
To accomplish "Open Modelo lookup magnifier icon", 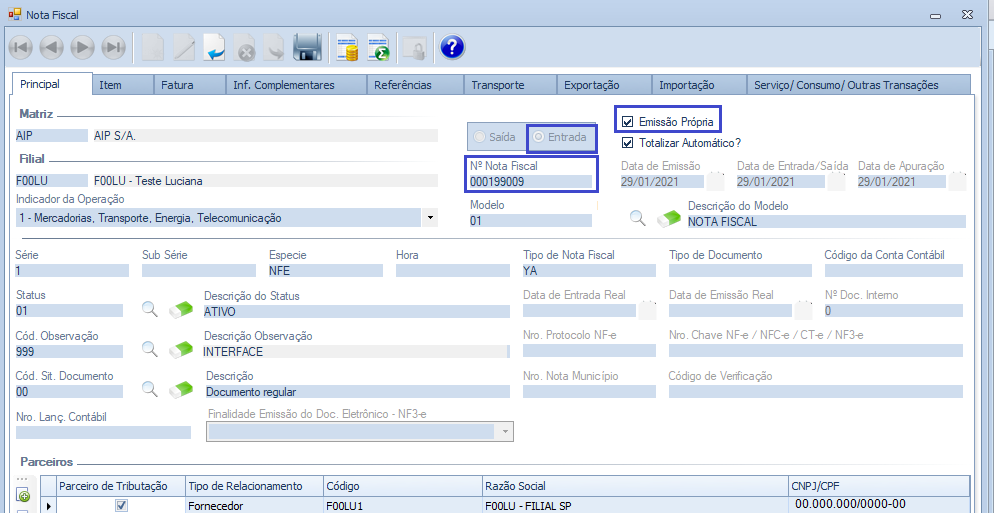I will point(637,218).
